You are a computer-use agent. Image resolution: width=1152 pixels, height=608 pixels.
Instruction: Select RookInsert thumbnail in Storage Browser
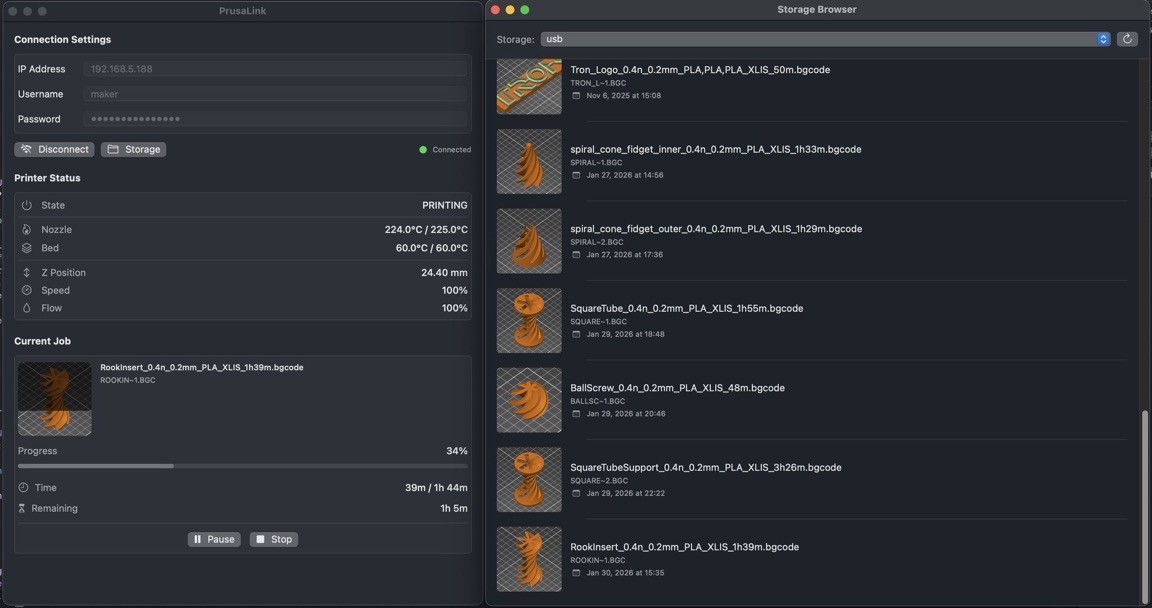pyautogui.click(x=529, y=559)
